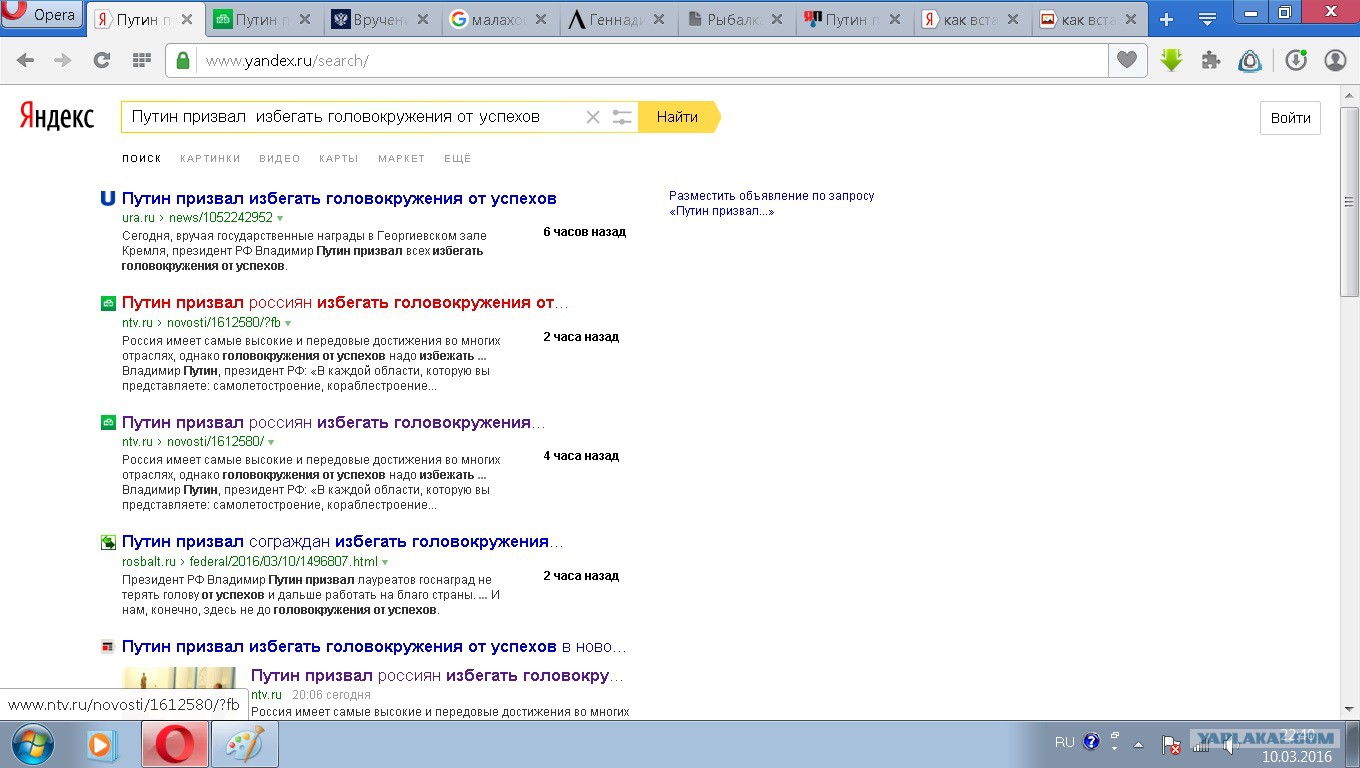Click the 'Войти' login button

pyautogui.click(x=1290, y=118)
